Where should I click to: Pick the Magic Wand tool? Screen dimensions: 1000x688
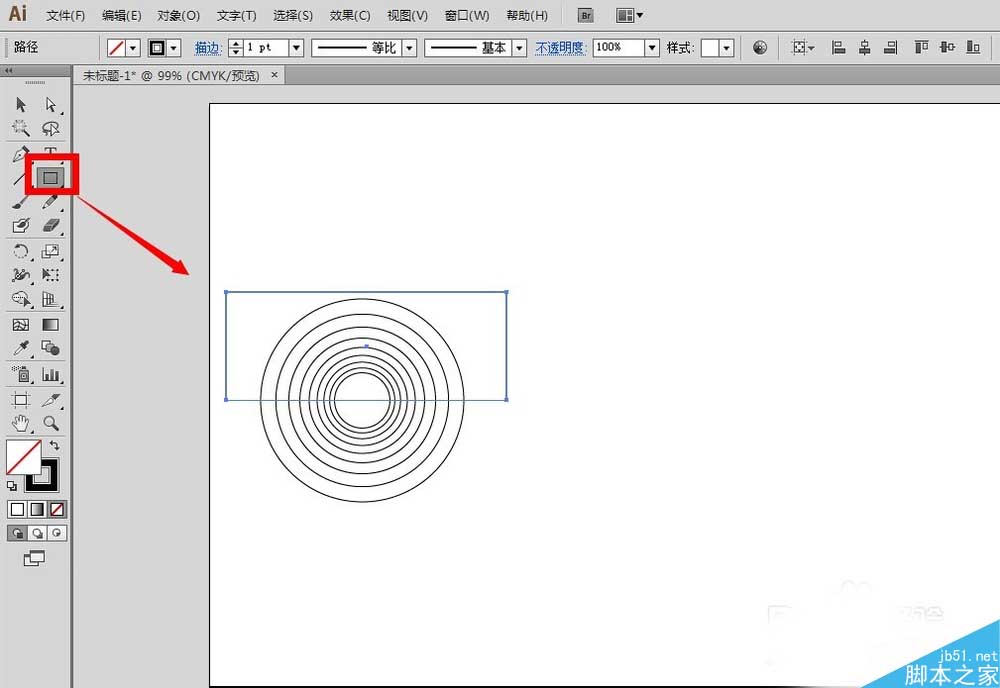[21, 129]
